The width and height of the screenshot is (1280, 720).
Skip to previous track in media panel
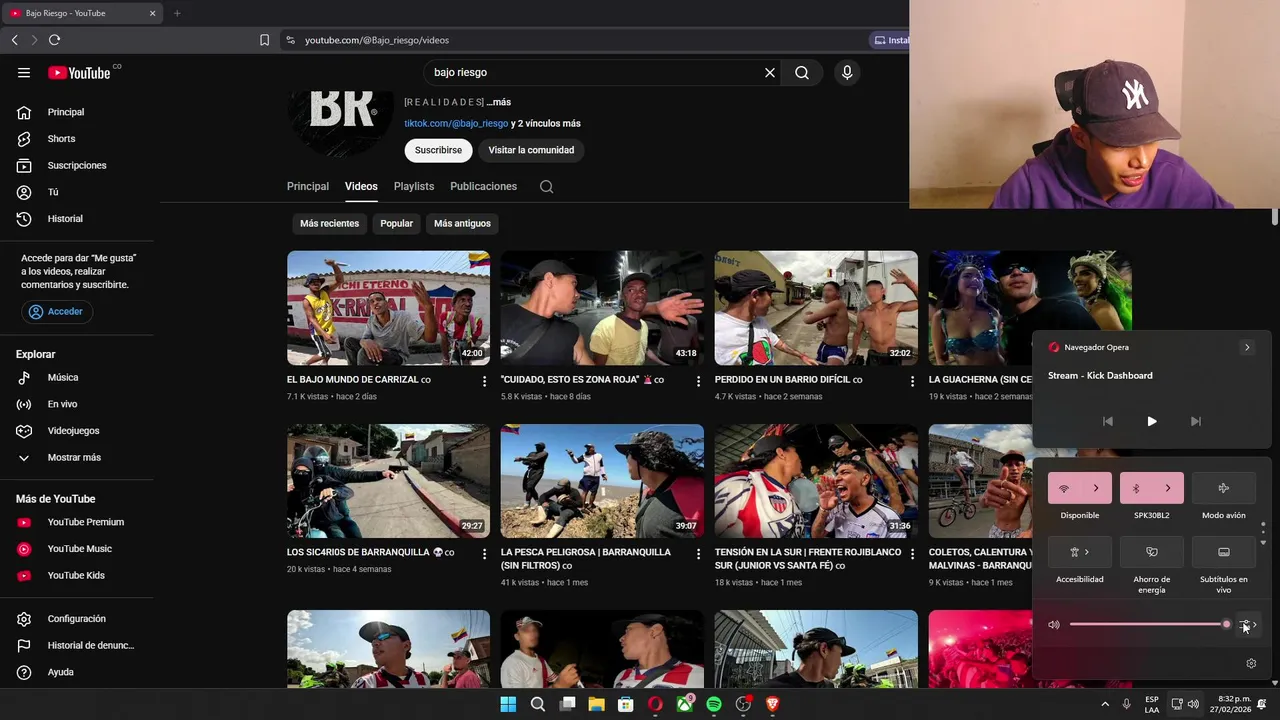pos(1108,421)
